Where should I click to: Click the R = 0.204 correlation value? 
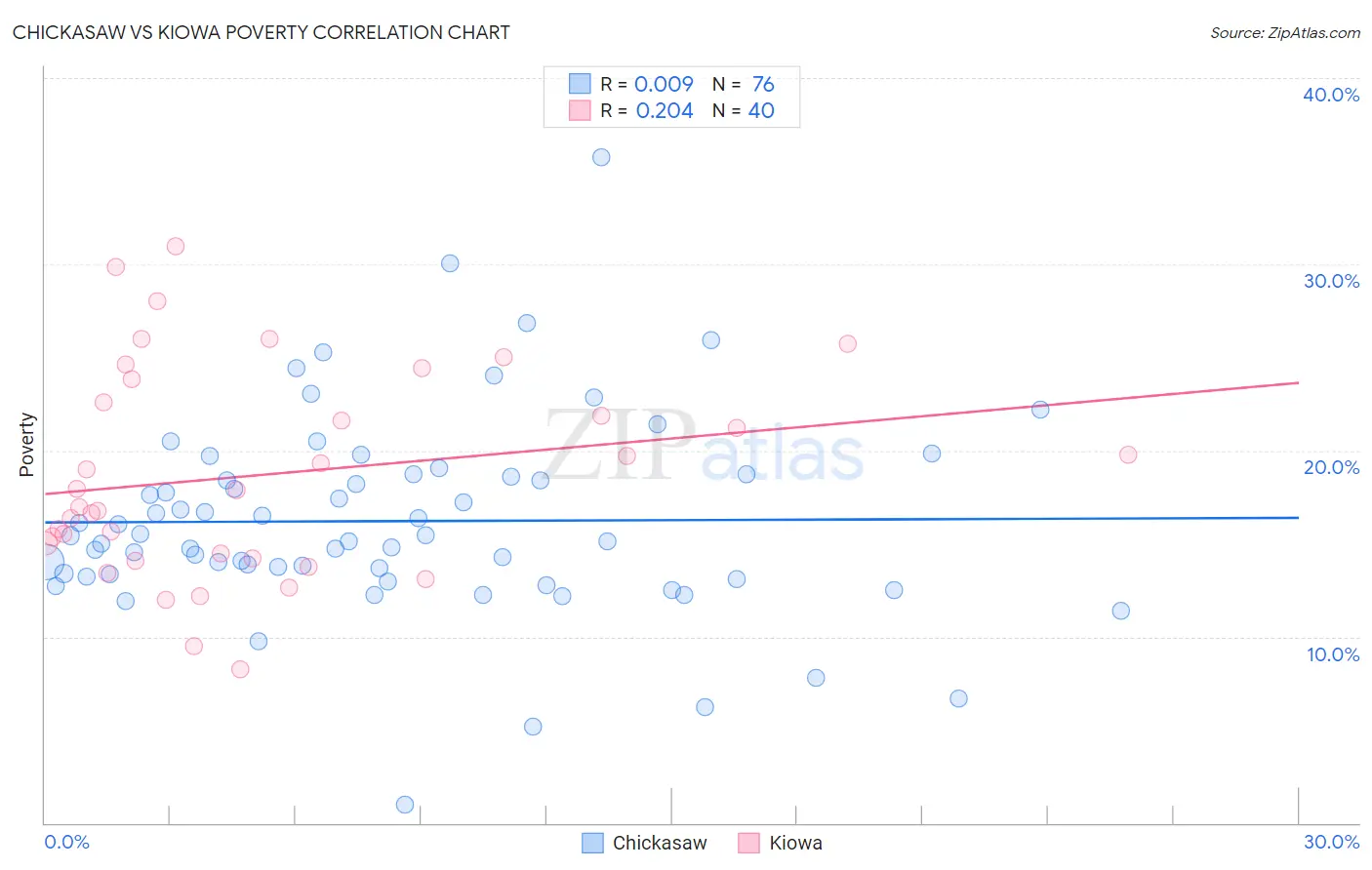pyautogui.click(x=647, y=110)
